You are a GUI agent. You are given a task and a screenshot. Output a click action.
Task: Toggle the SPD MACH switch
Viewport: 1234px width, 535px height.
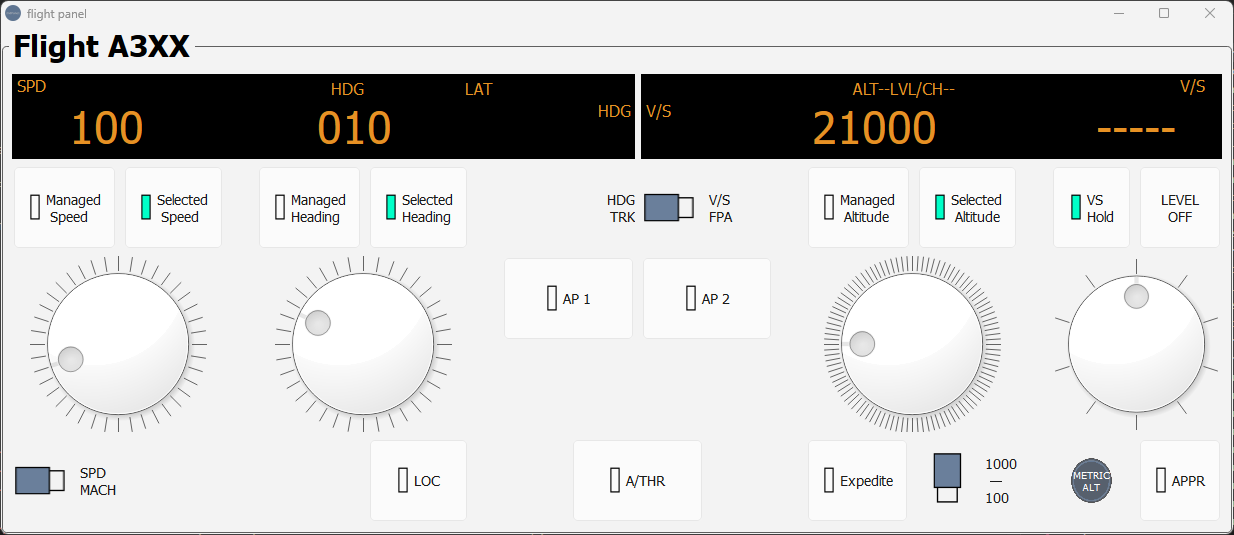40,480
